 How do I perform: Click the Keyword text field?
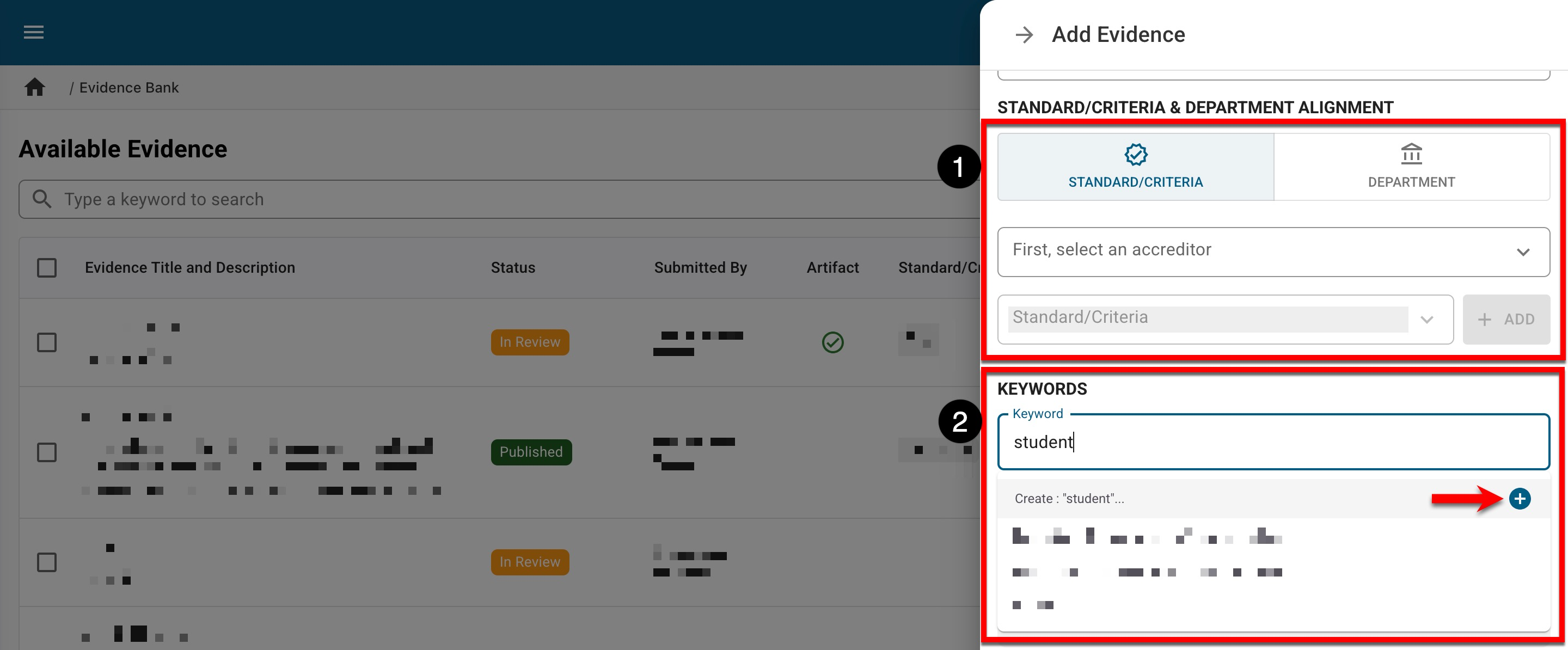tap(1273, 442)
